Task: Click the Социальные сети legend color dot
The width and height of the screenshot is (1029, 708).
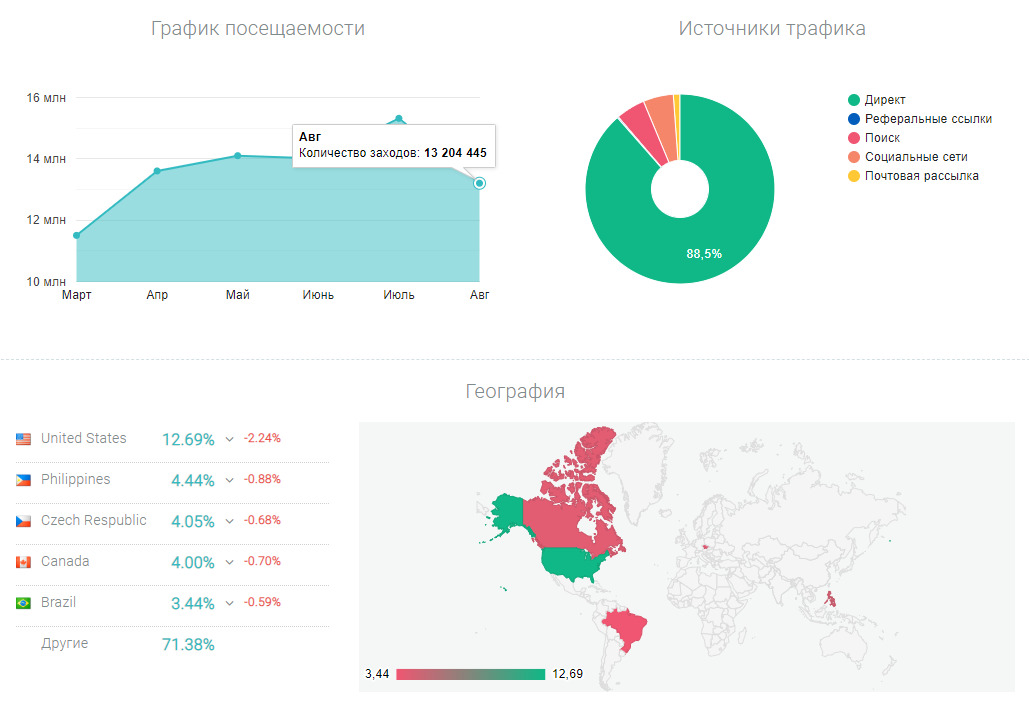Action: (x=853, y=157)
